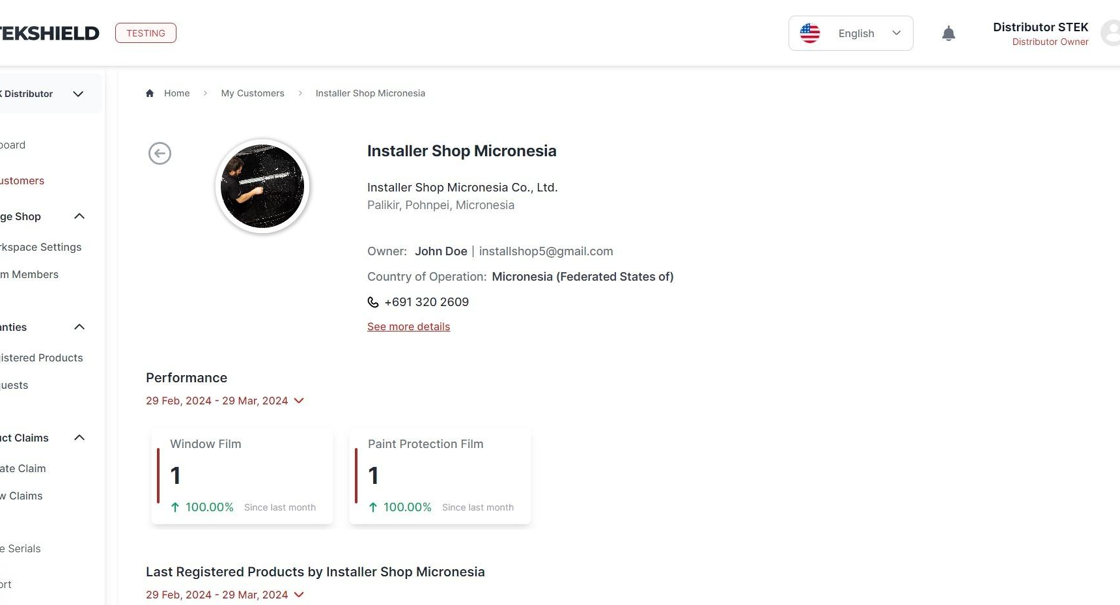Click the See more details link
Image resolution: width=1120 pixels, height=605 pixels.
[409, 326]
